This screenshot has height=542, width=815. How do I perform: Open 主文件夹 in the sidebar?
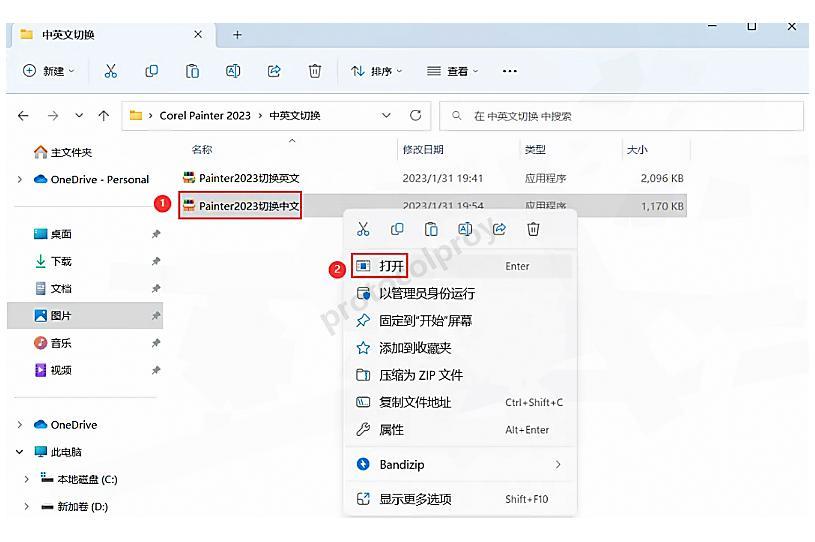[63, 152]
